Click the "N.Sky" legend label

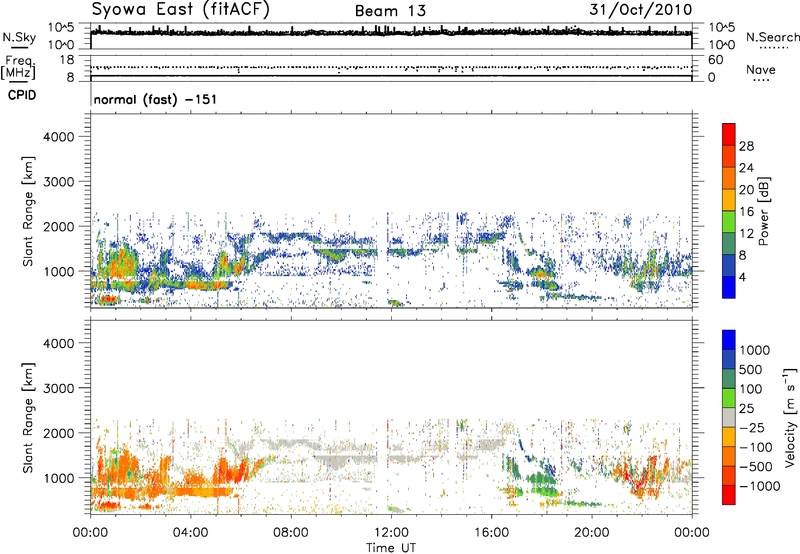click(19, 37)
